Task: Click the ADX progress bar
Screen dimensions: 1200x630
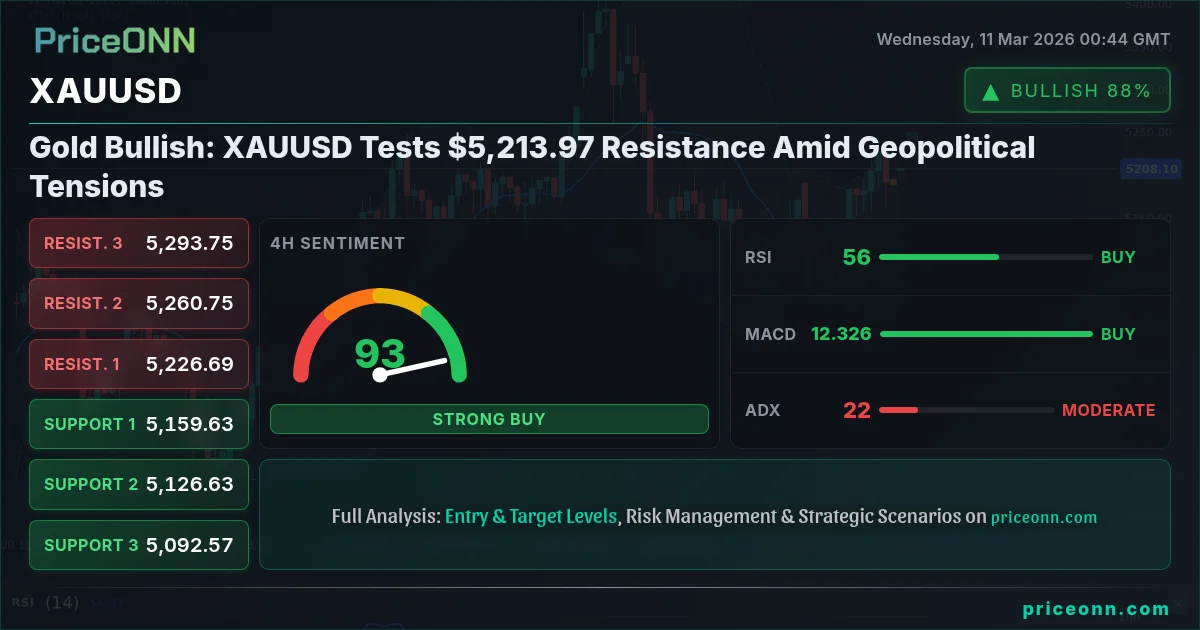Action: tap(965, 410)
